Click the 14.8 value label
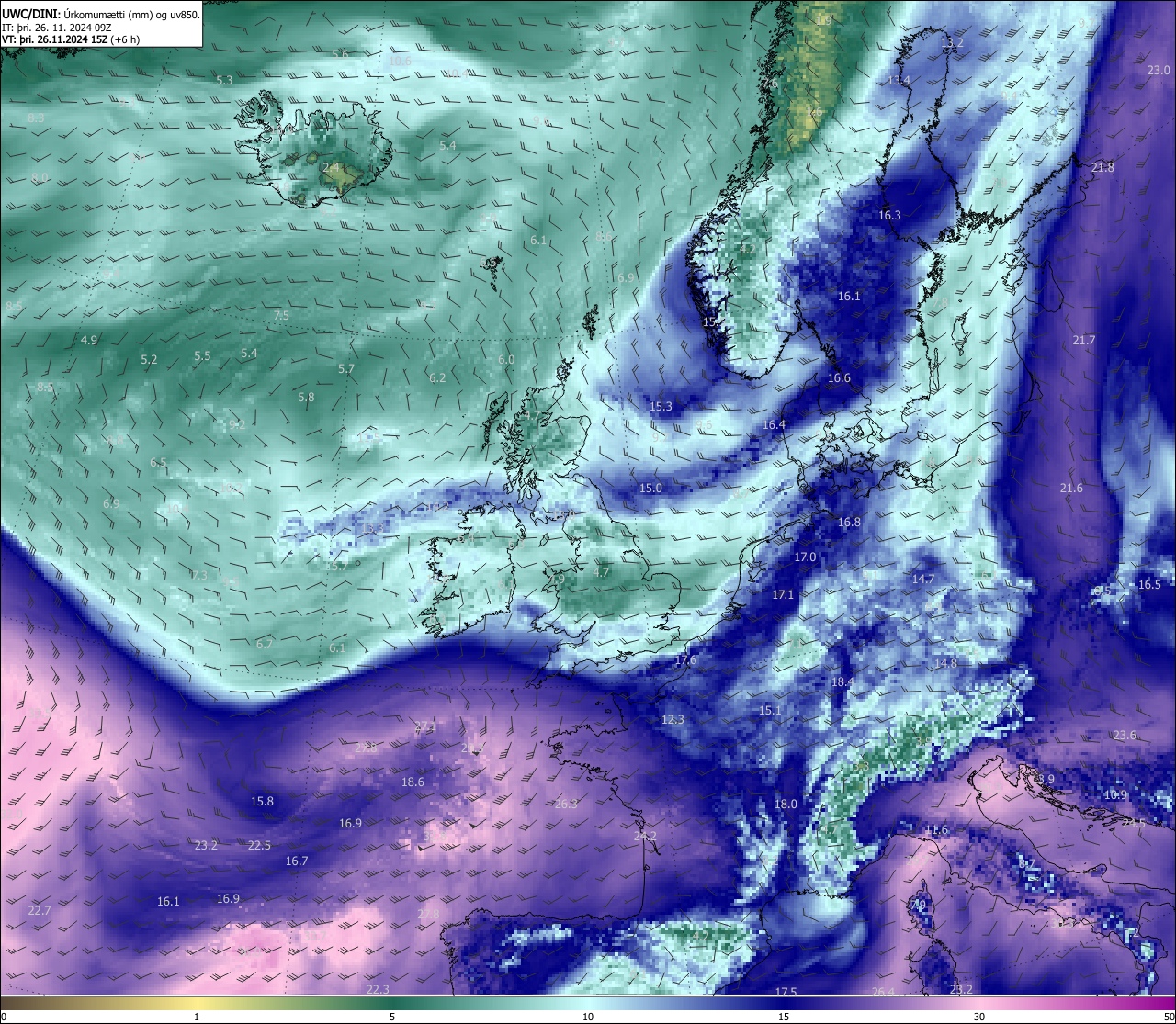 click(945, 663)
